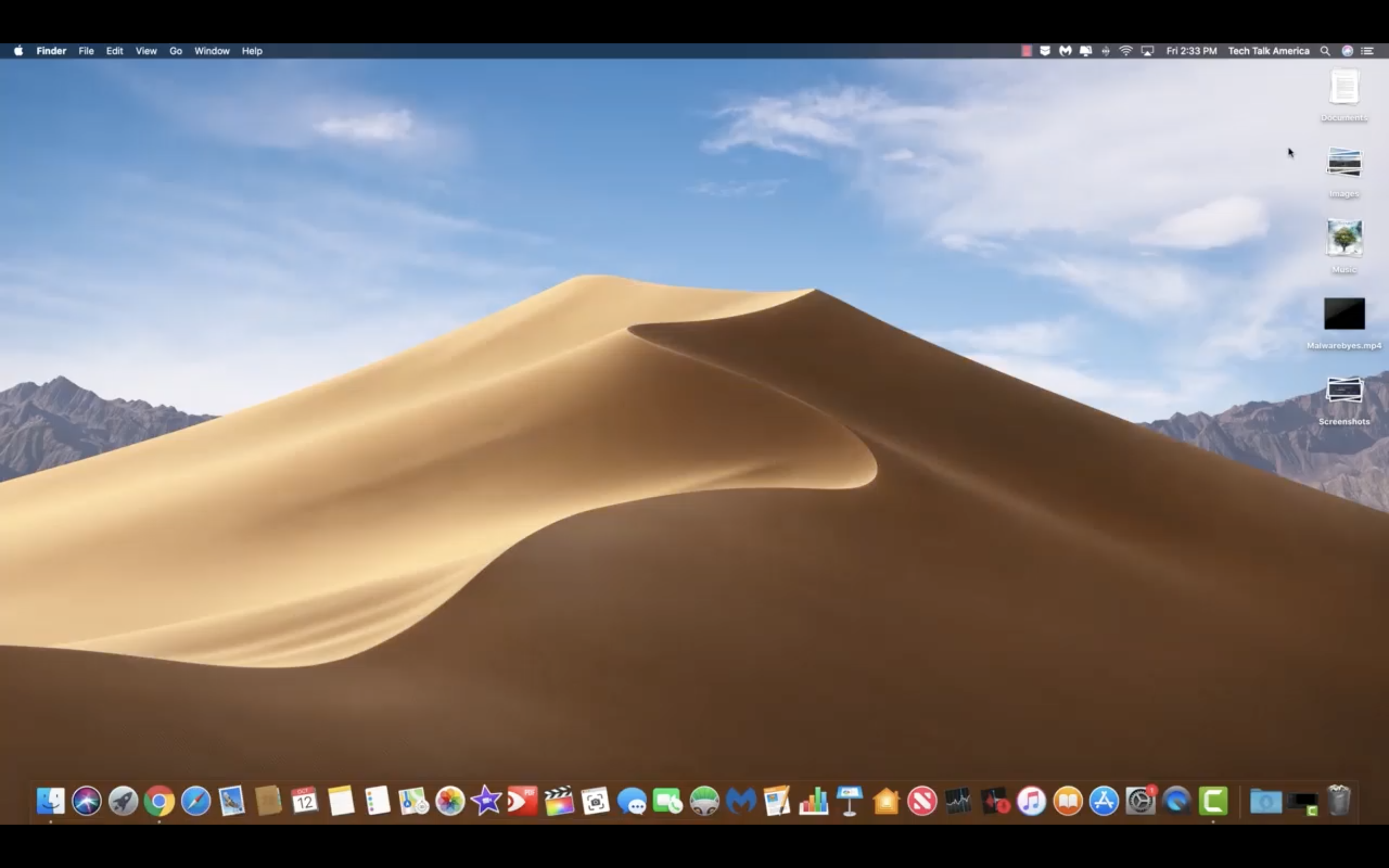The height and width of the screenshot is (868, 1389).
Task: Open Contacts book icon in Dock
Action: coord(268,801)
